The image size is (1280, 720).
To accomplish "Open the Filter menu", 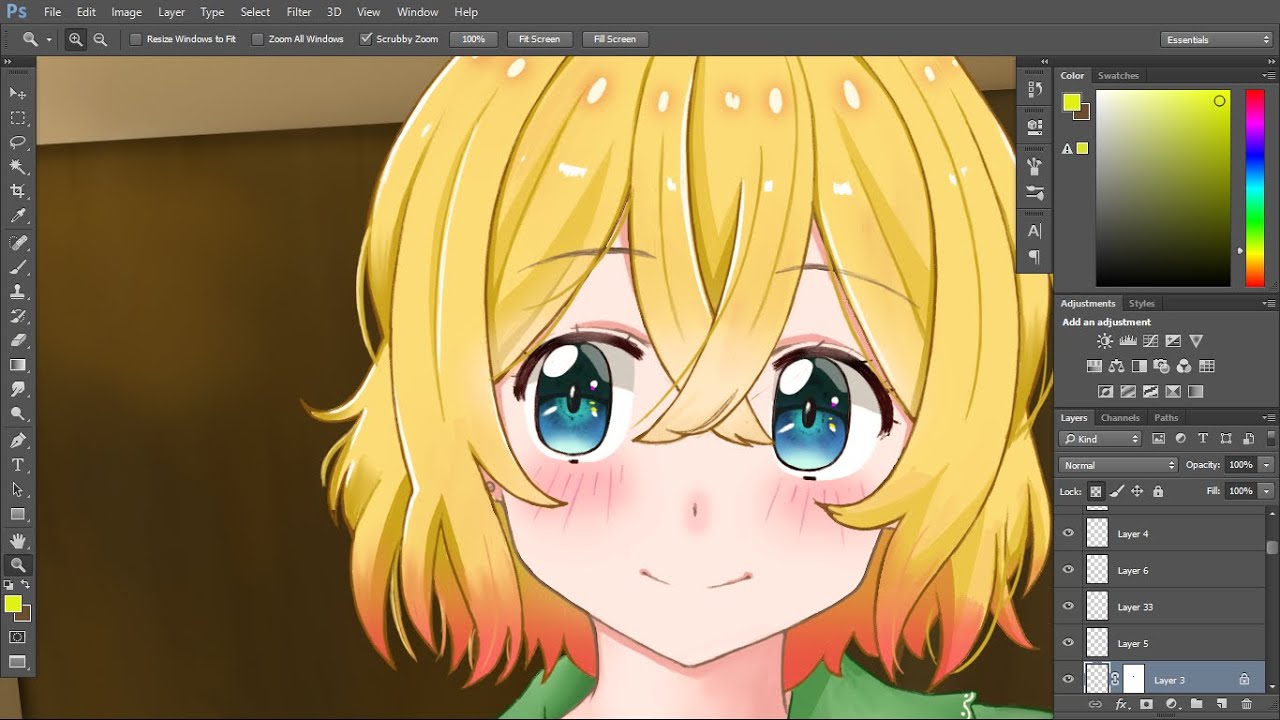I will (299, 12).
